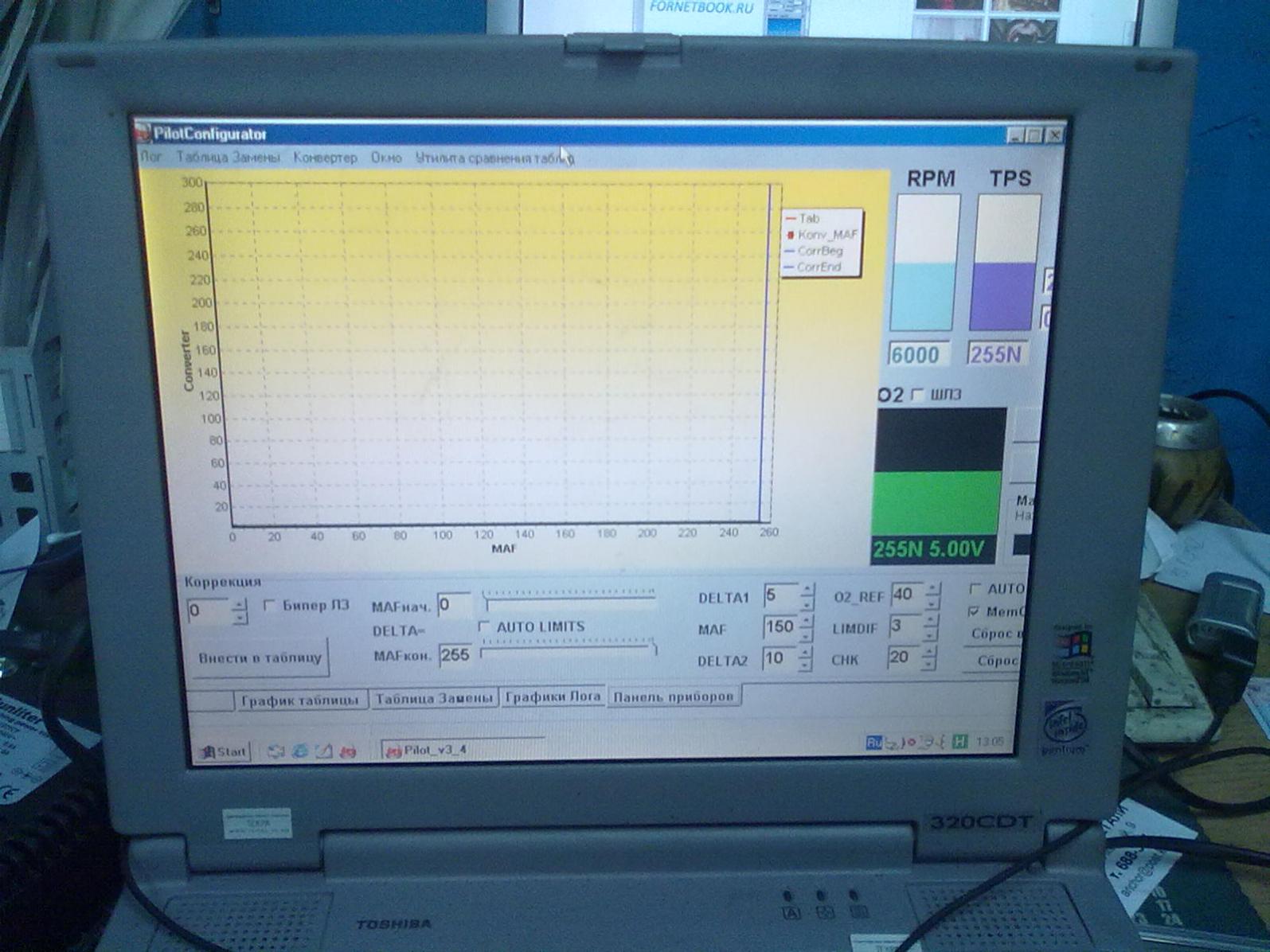Decrease the MAF 150 value with down arrow
The image size is (1270, 952).
pyautogui.click(x=806, y=635)
